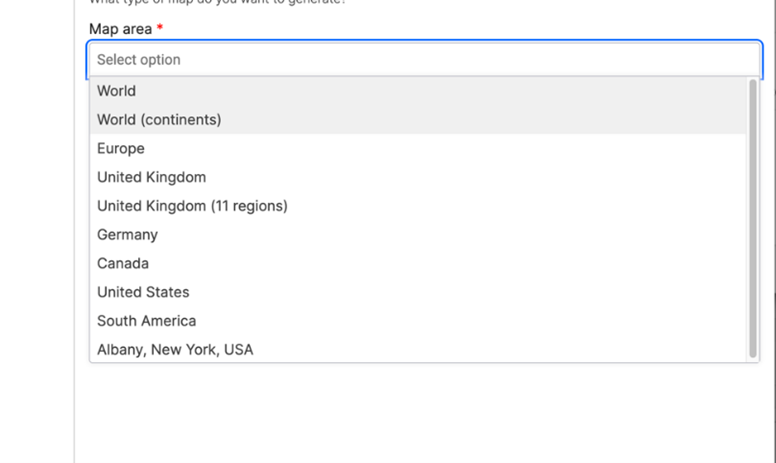Image resolution: width=776 pixels, height=463 pixels.
Task: Select the United Kingdom option
Action: [x=418, y=177]
